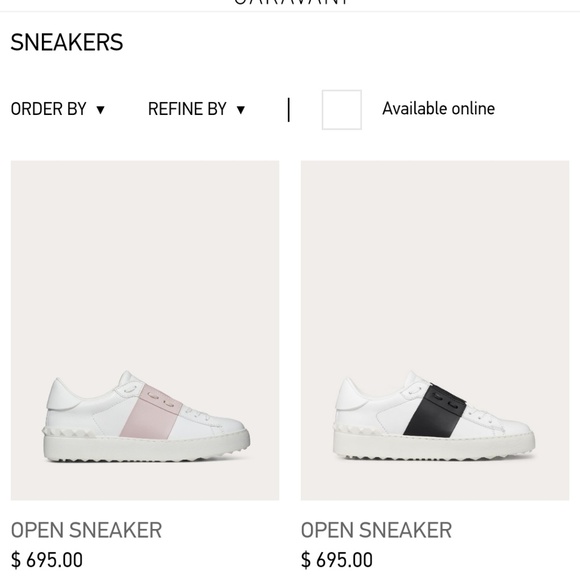This screenshot has height=580, width=580.
Task: Click the white sole of the pink-striped sneaker
Action: click(146, 449)
